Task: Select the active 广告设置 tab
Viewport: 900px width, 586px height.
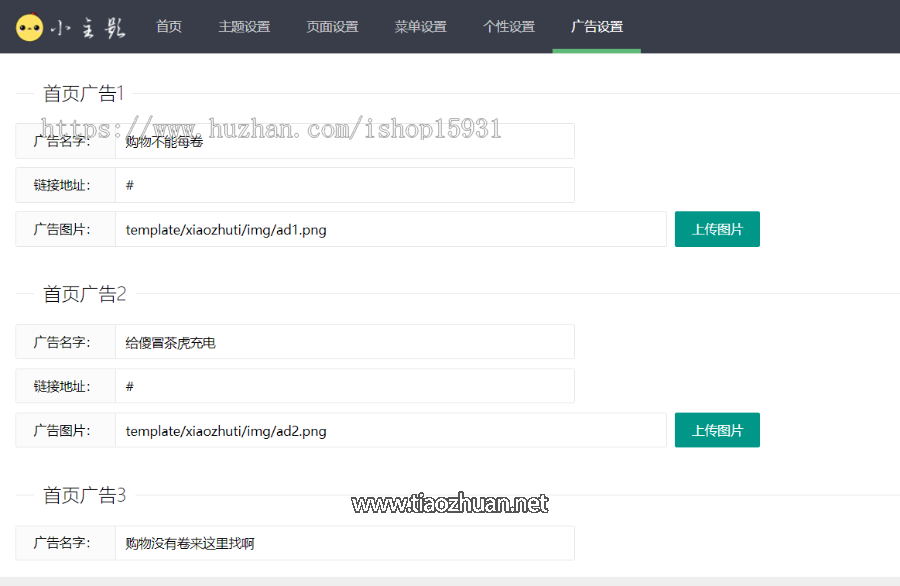Action: click(596, 27)
